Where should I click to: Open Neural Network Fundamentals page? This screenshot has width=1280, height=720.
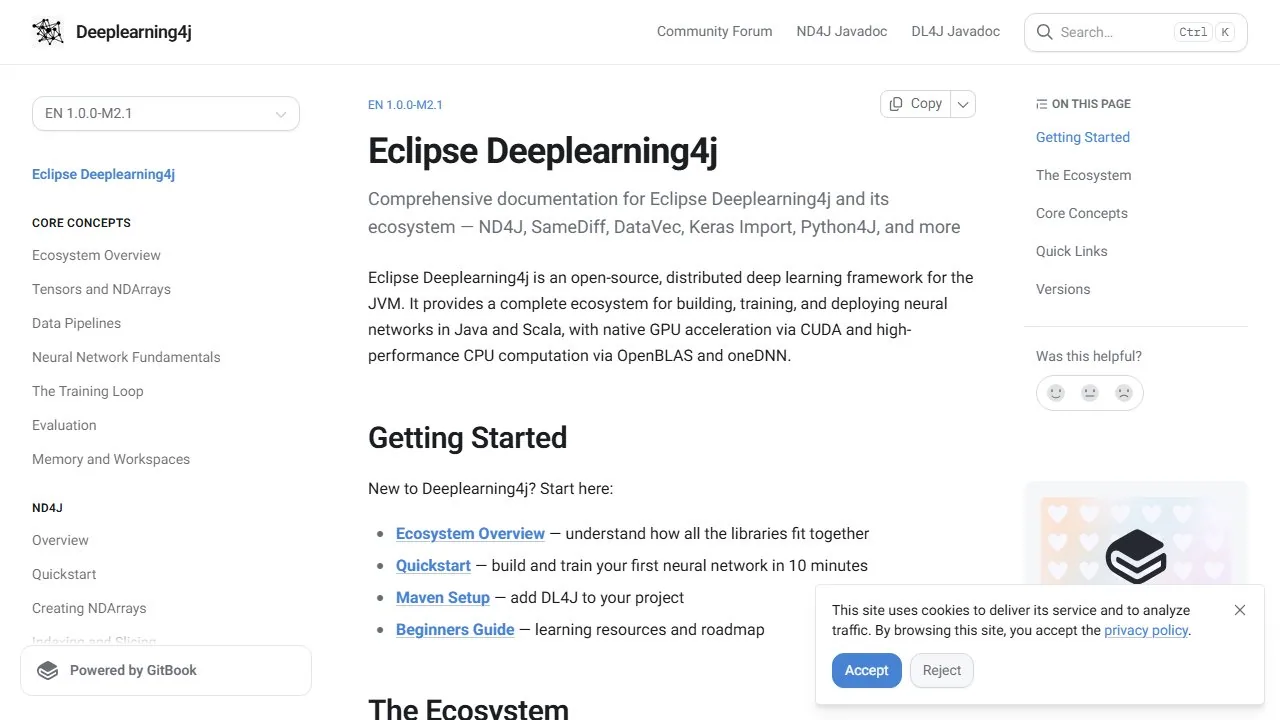point(126,357)
